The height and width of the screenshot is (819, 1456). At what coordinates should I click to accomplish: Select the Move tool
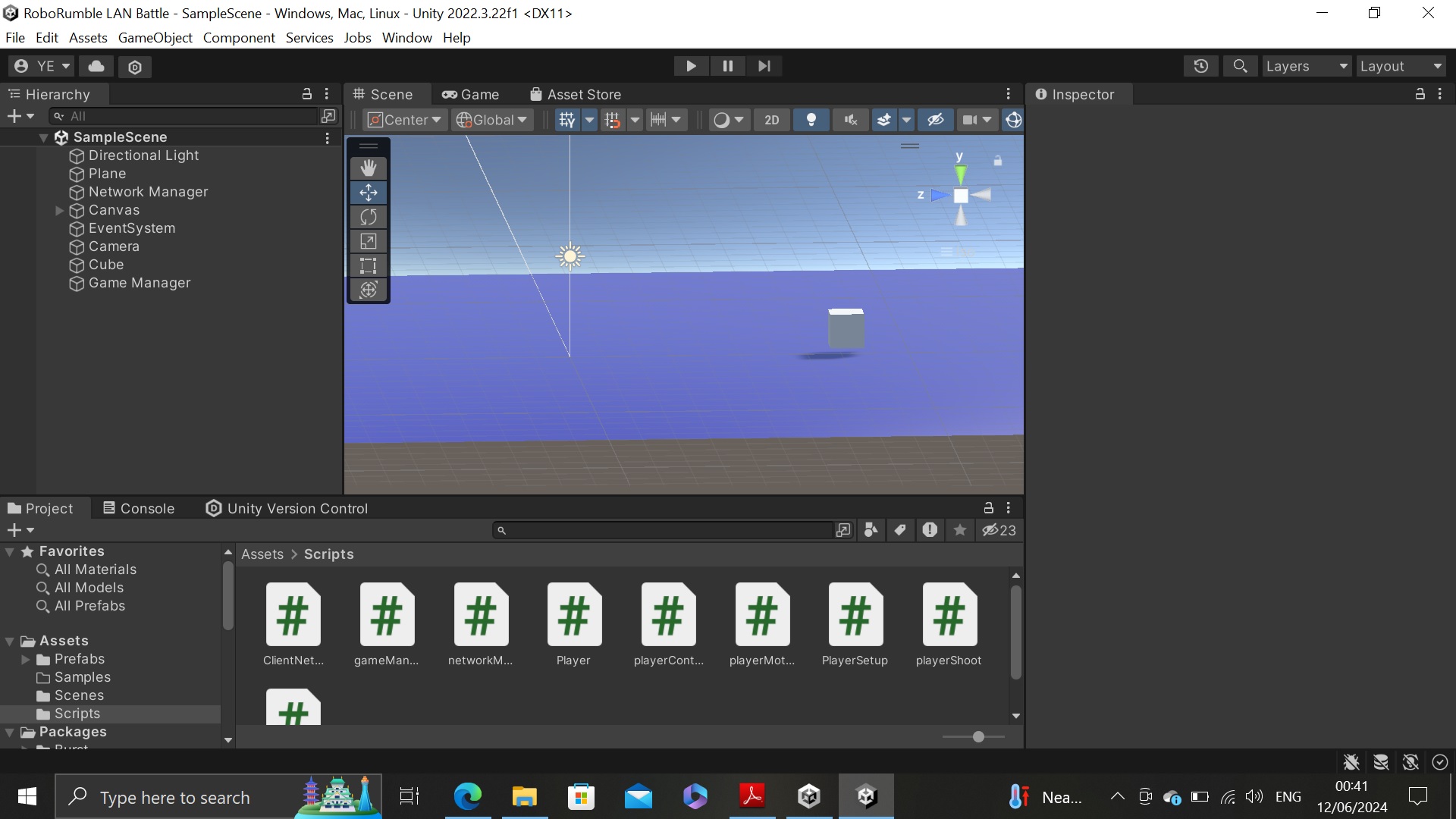369,192
